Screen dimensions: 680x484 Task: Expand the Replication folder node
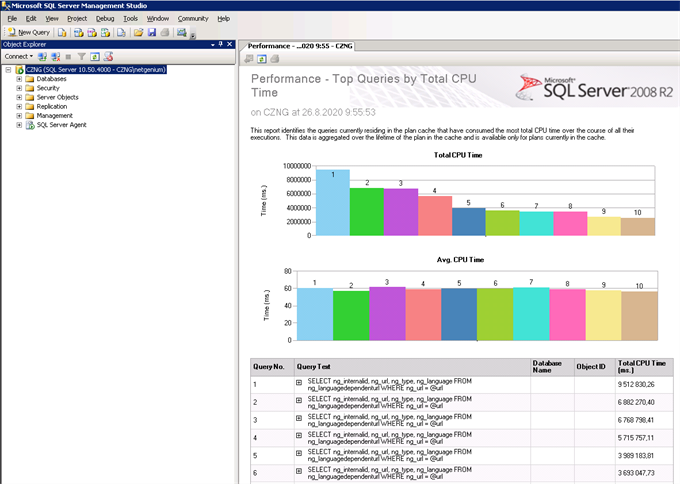tap(19, 106)
